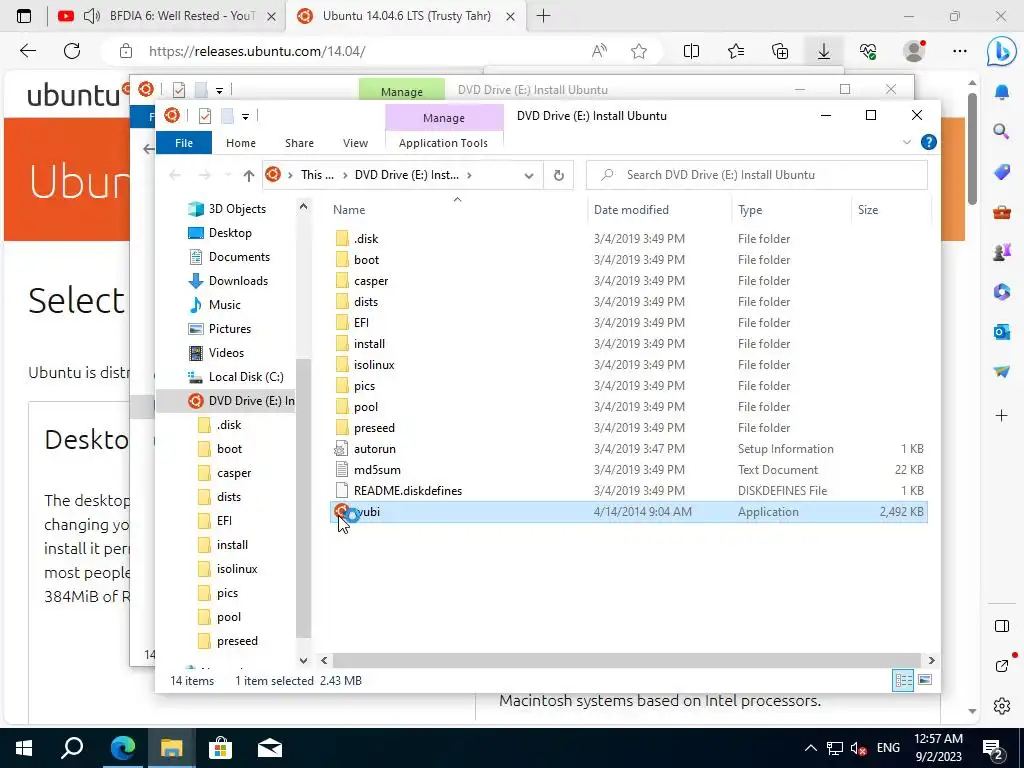Open the View ribbon tab

[x=355, y=143]
